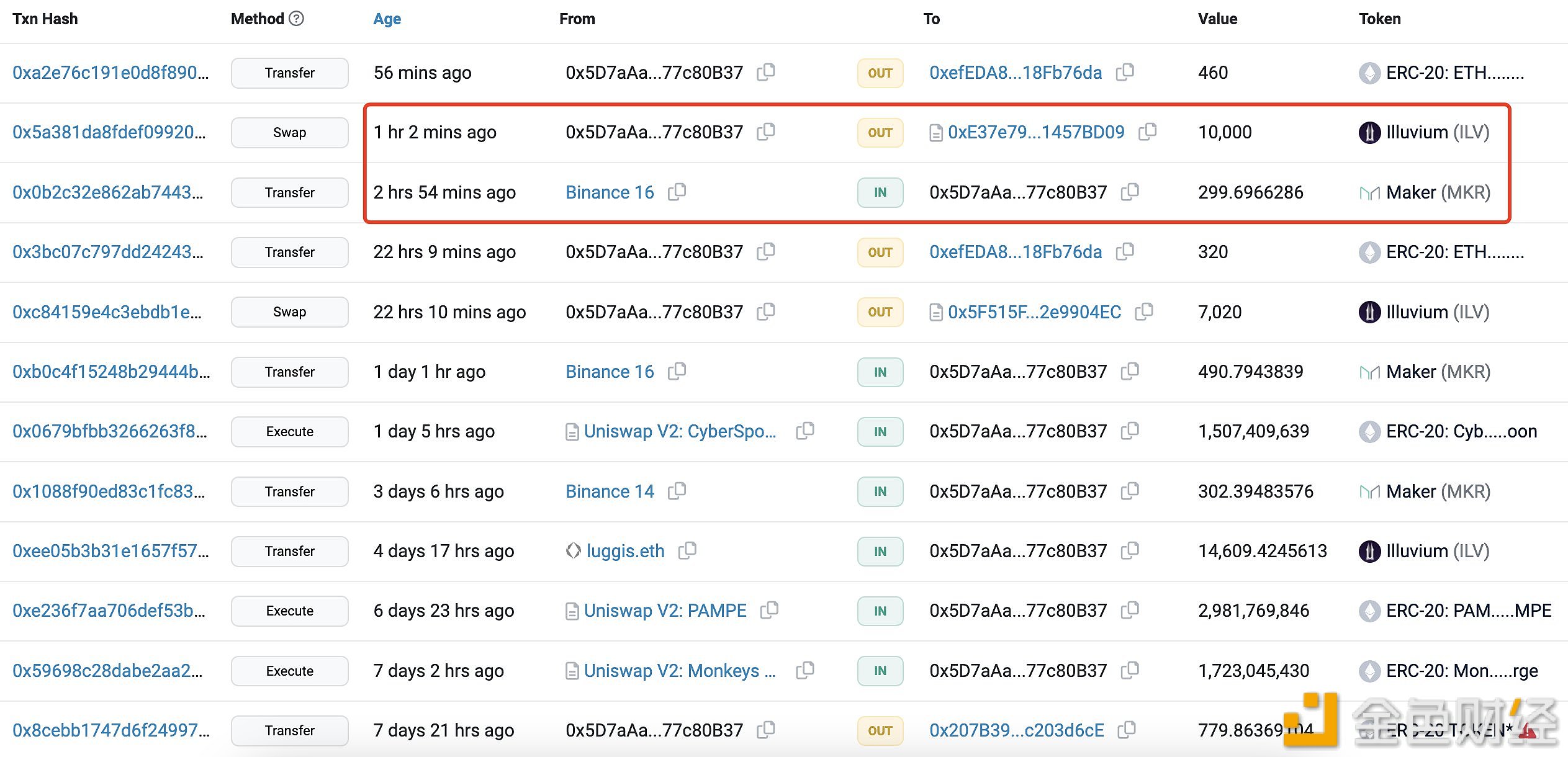Select value 14,609.4245613

click(1263, 551)
